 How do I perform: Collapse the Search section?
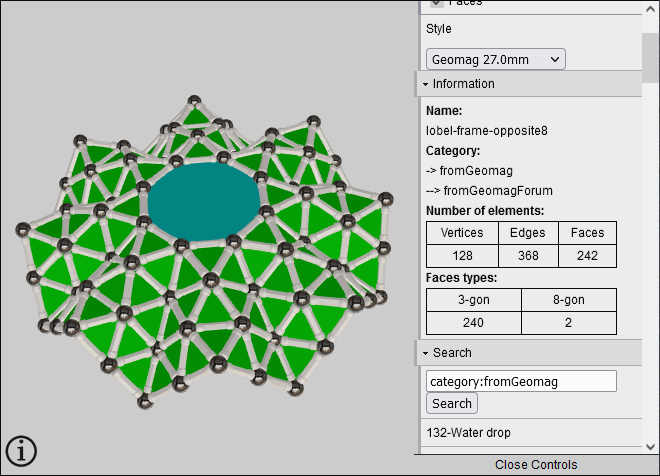click(528, 353)
